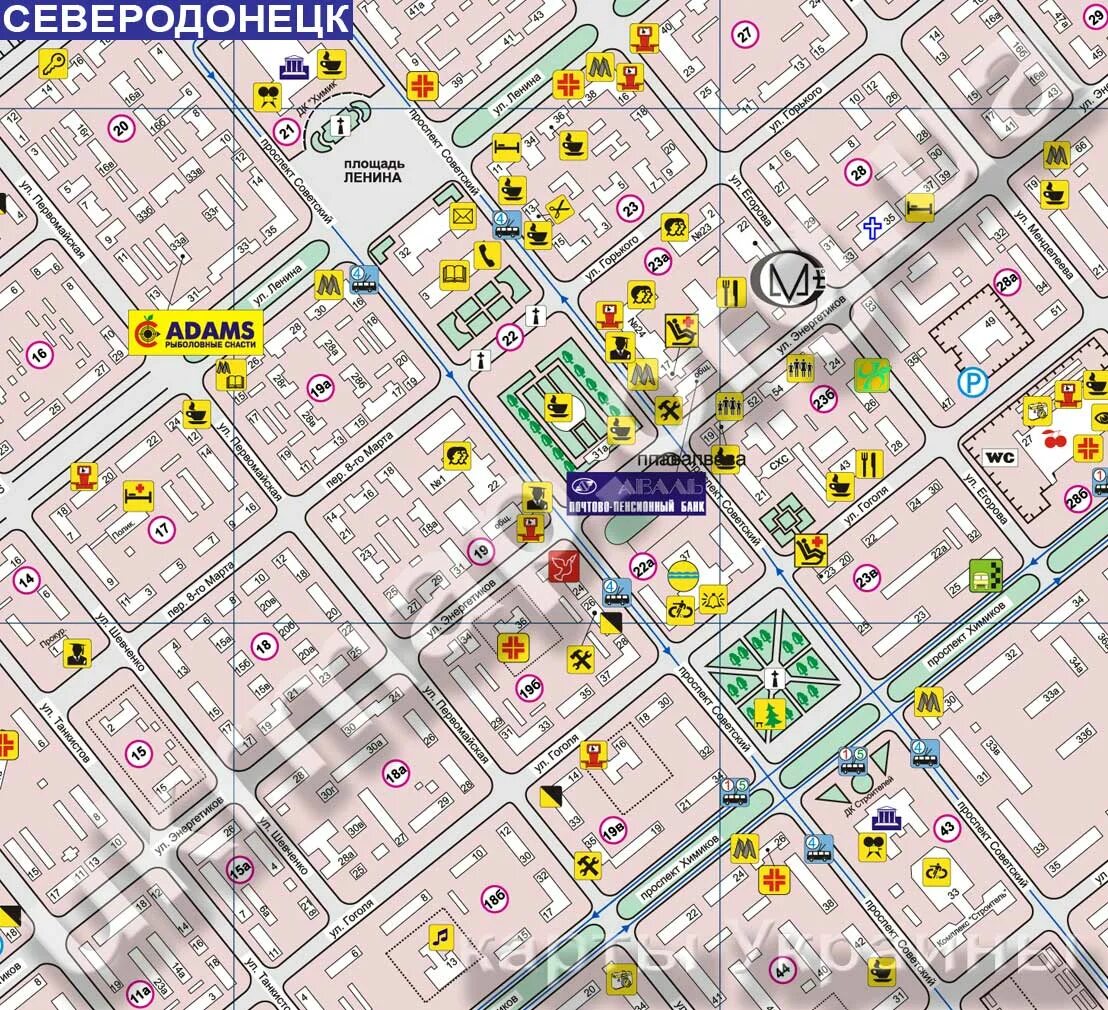The height and width of the screenshot is (1010, 1108).
Task: Click the fork and knife icon on ул. Гоголя
Action: tap(869, 464)
